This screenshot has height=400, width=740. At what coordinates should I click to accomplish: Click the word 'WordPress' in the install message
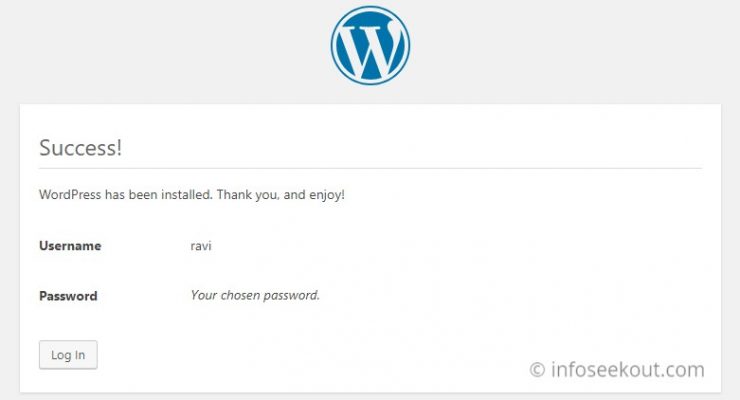pos(70,194)
